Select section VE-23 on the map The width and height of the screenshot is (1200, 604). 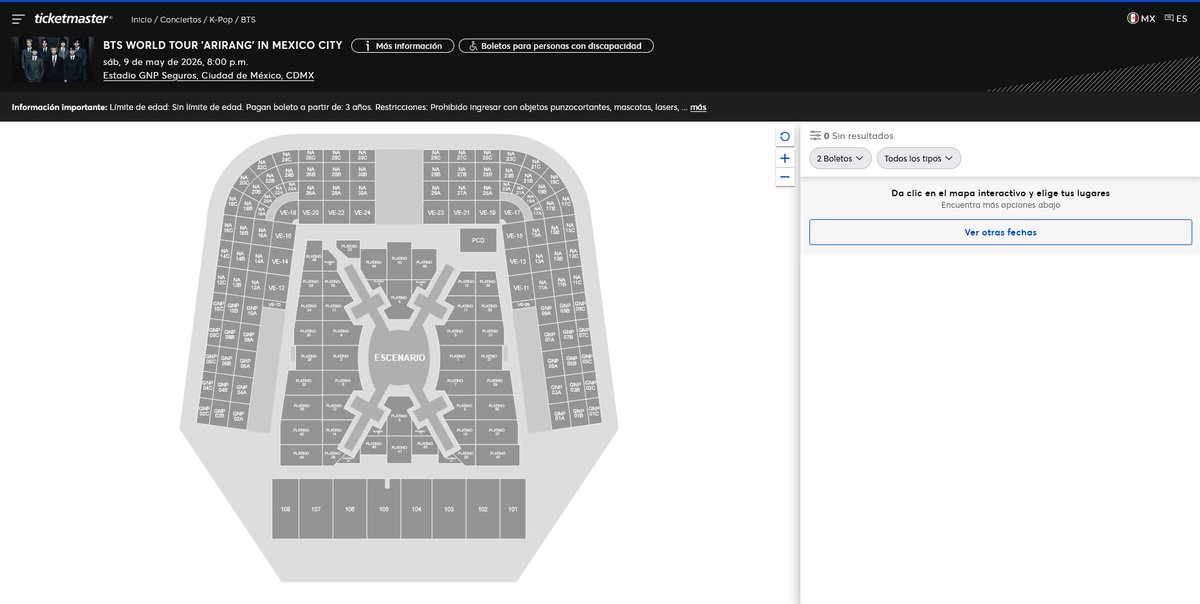click(x=435, y=213)
